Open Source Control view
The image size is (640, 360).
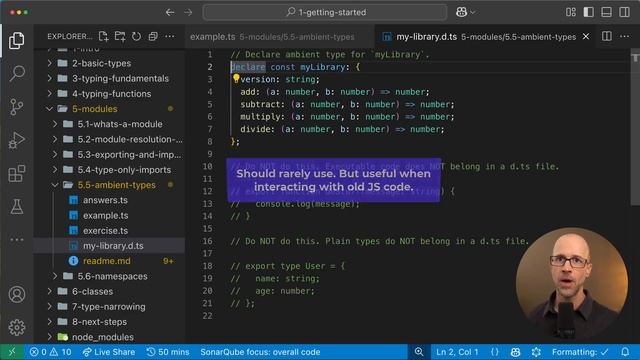point(17,107)
